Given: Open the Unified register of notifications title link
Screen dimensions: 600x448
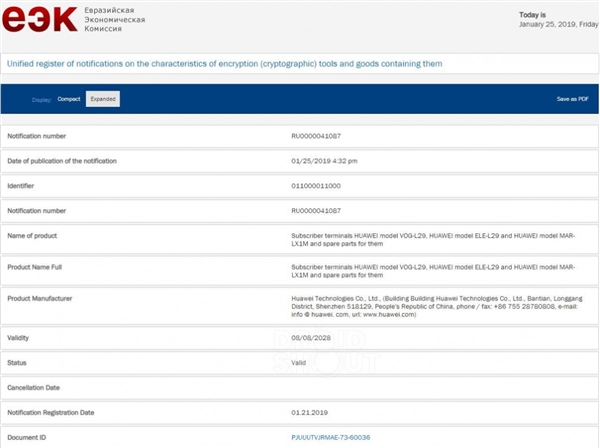Looking at the screenshot, I should coord(225,64).
